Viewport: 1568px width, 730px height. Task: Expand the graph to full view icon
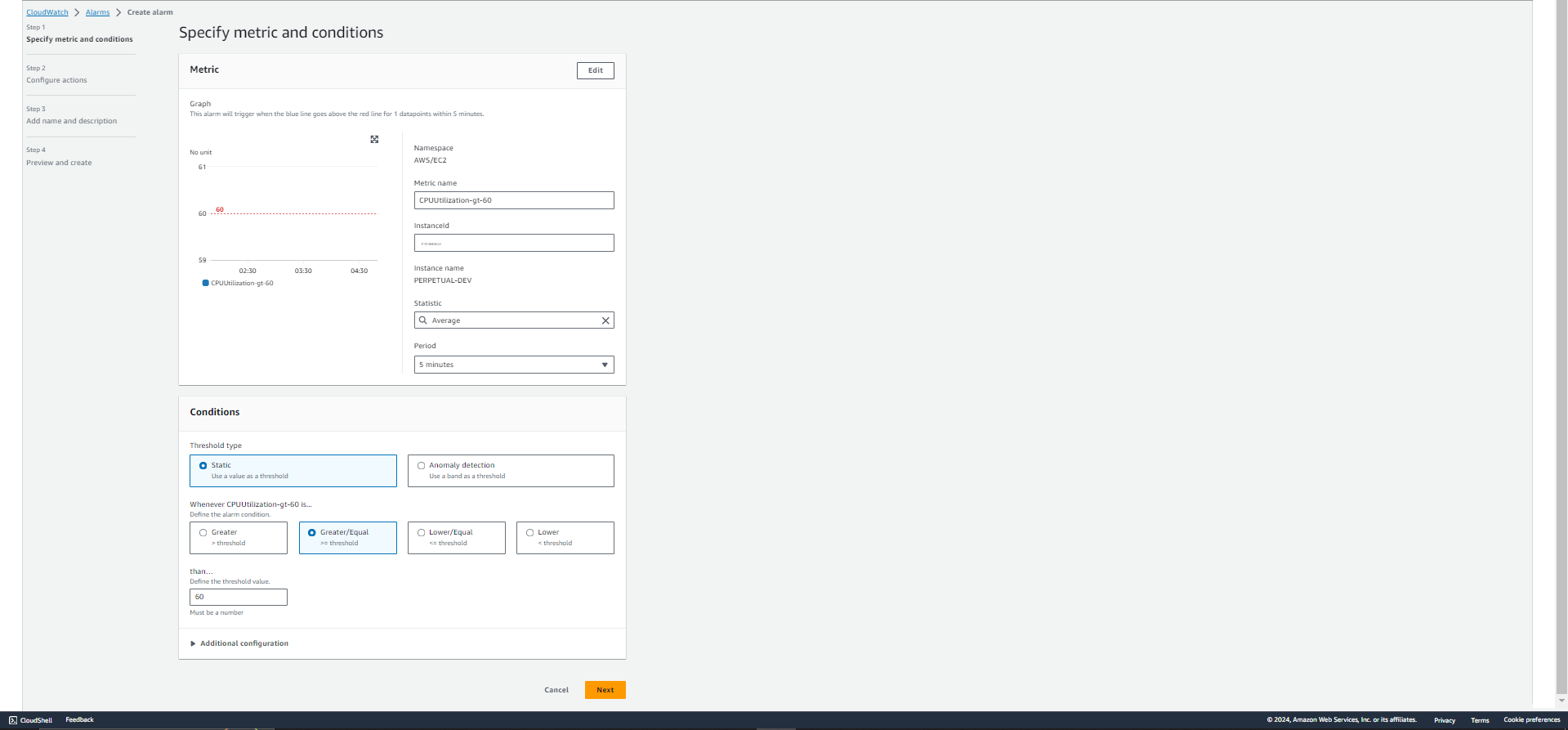(x=374, y=140)
